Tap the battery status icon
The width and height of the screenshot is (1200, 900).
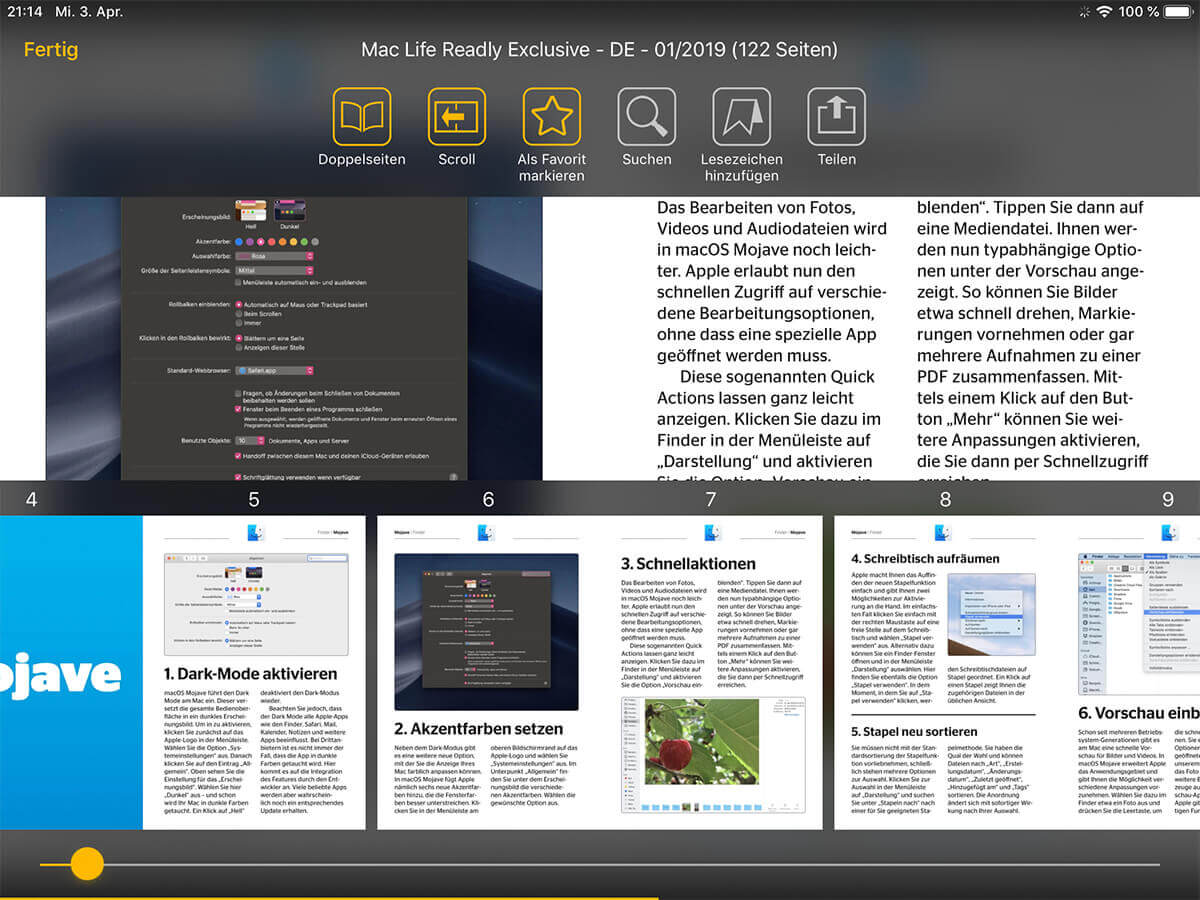point(1180,11)
